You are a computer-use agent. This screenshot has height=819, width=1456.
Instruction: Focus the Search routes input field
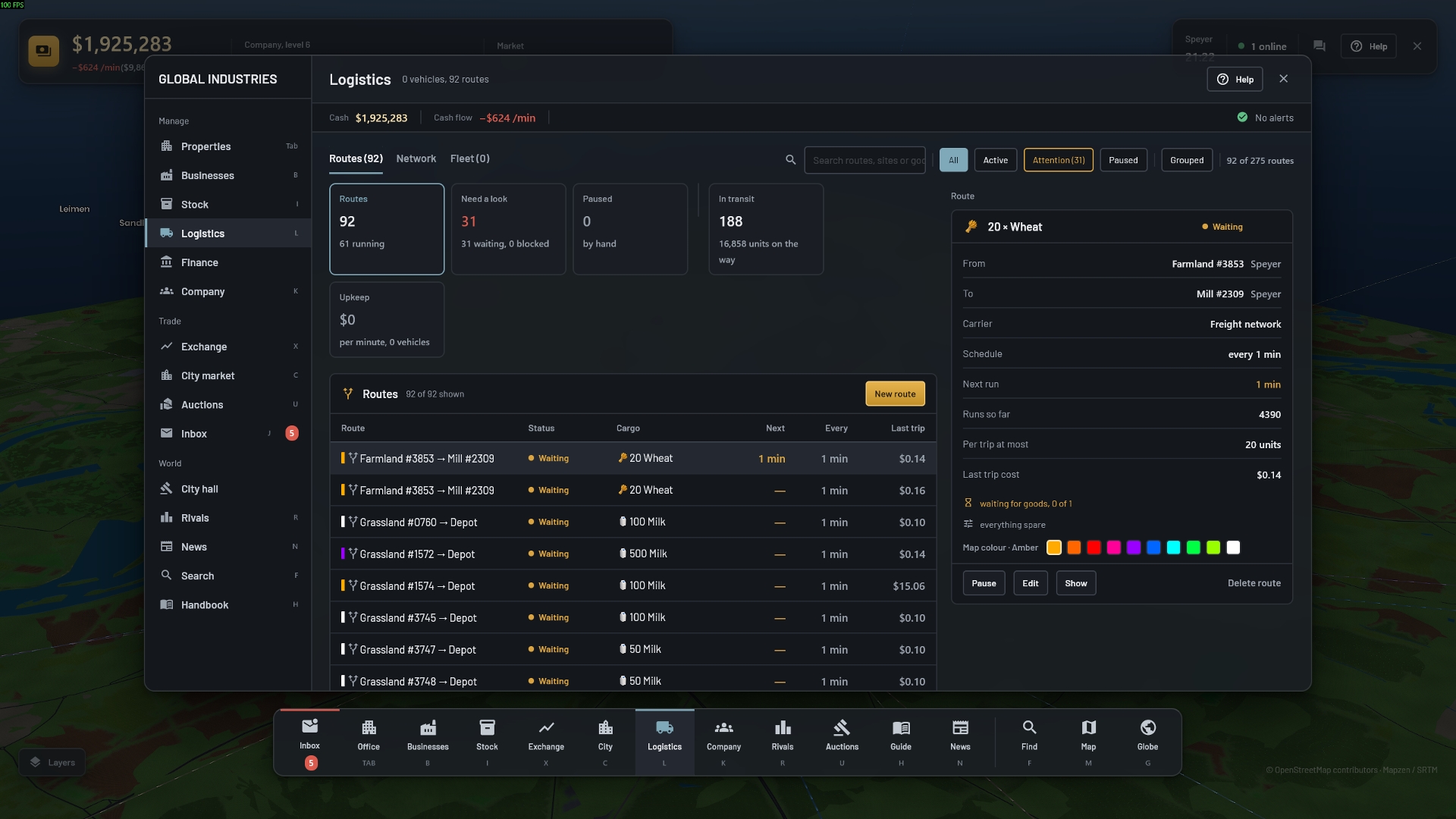click(865, 160)
